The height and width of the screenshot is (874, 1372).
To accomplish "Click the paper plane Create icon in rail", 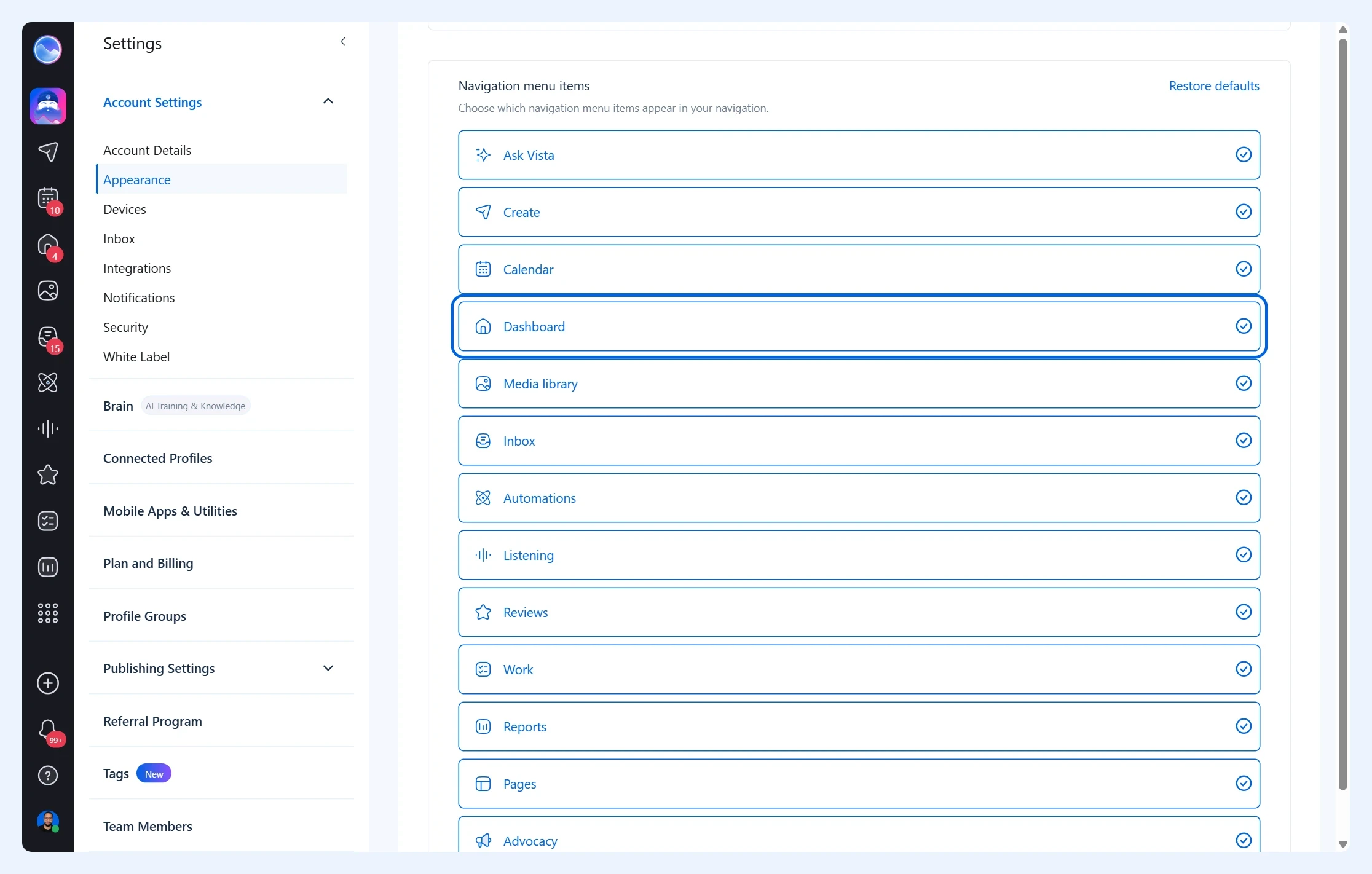I will pyautogui.click(x=48, y=152).
